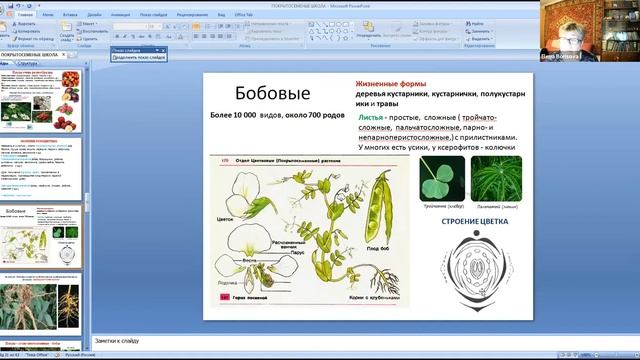Toggle strikethrough formatting

tap(142, 37)
